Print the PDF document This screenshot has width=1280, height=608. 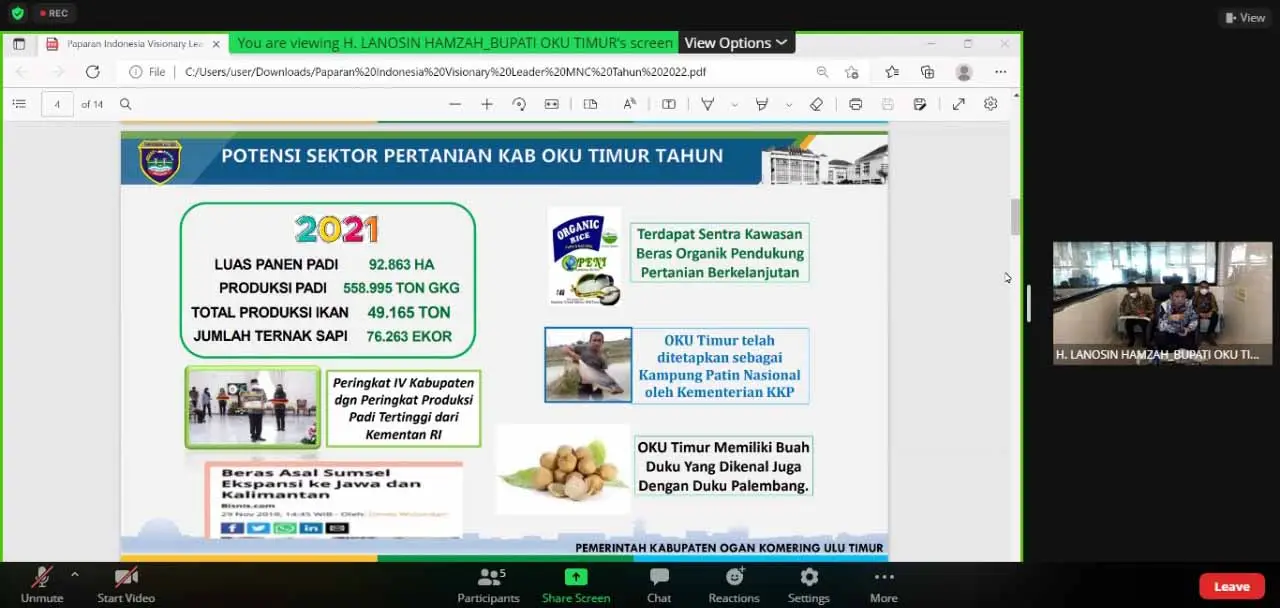point(855,104)
